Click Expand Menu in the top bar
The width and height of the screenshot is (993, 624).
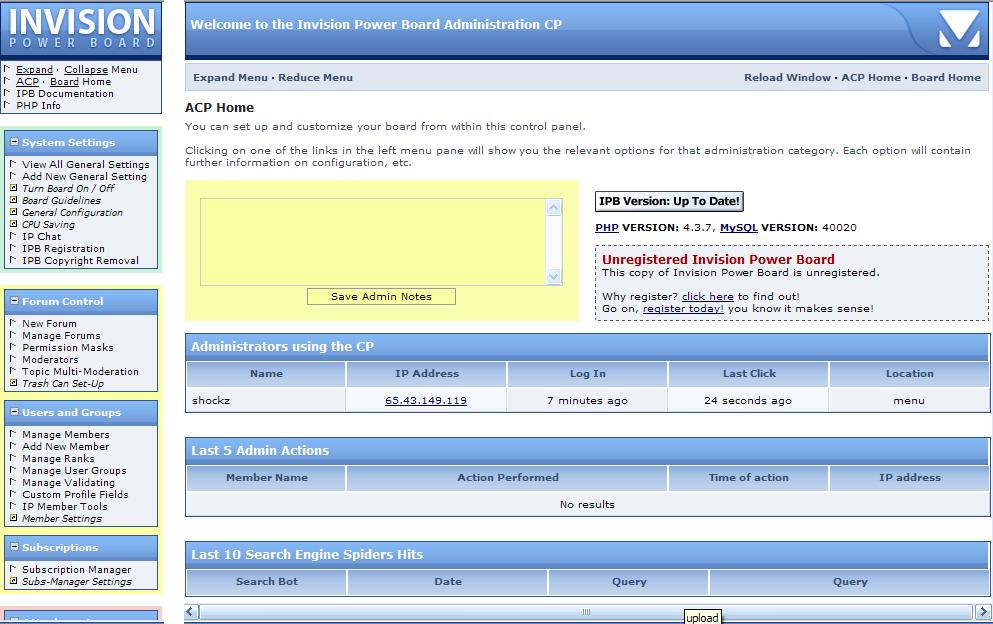pyautogui.click(x=231, y=77)
